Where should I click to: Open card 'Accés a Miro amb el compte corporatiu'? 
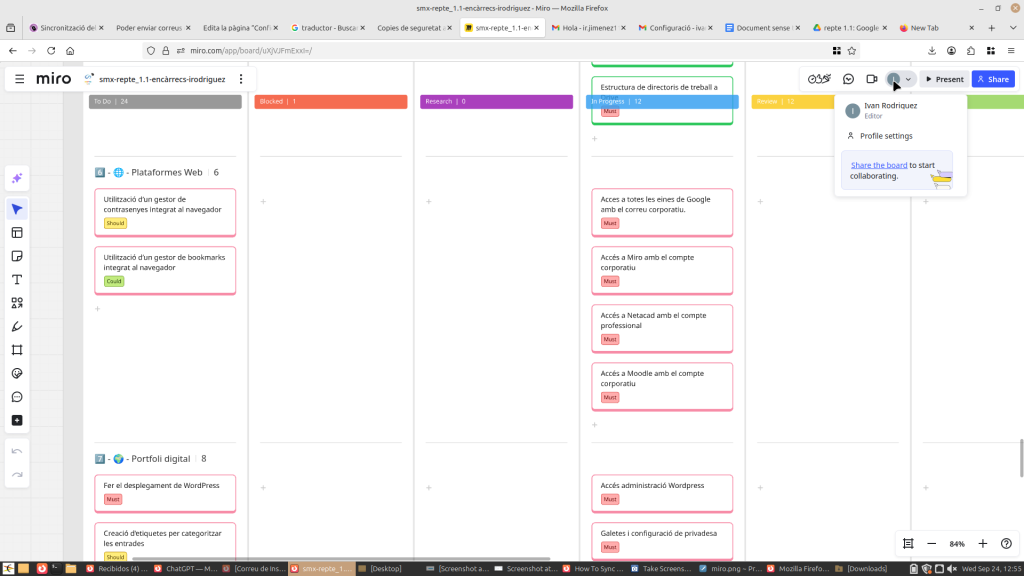tap(662, 270)
